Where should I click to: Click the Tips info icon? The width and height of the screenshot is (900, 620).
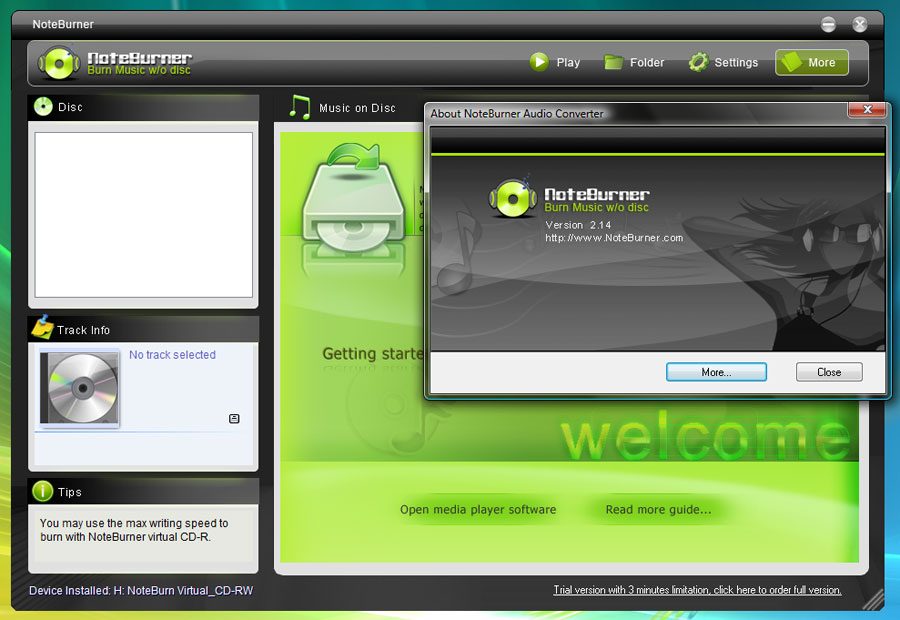point(43,491)
